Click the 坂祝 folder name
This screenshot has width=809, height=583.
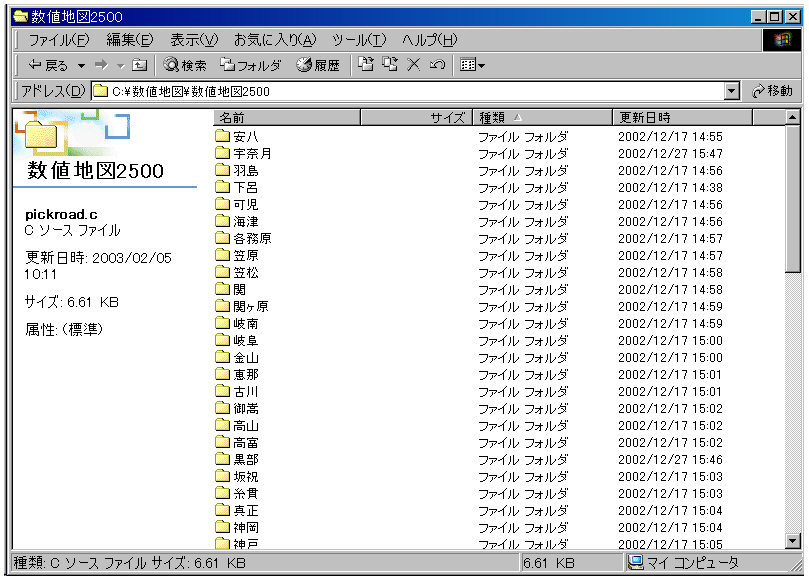[246, 477]
